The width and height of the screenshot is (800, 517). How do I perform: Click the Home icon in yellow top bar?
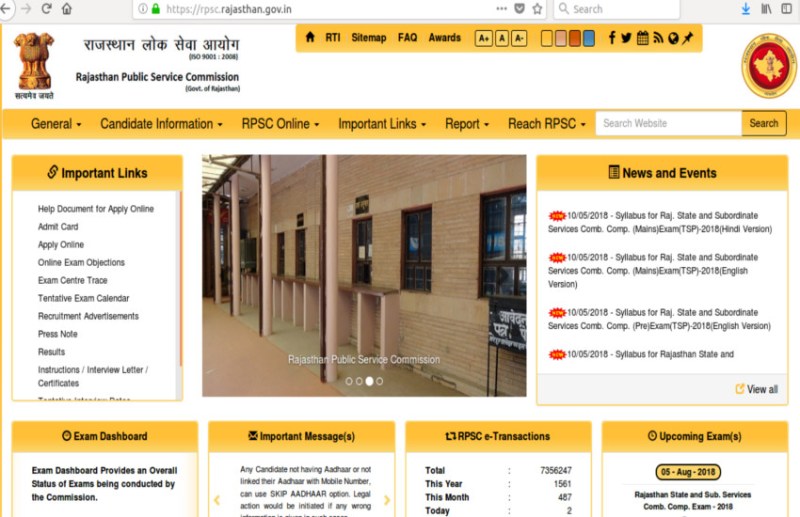point(310,37)
